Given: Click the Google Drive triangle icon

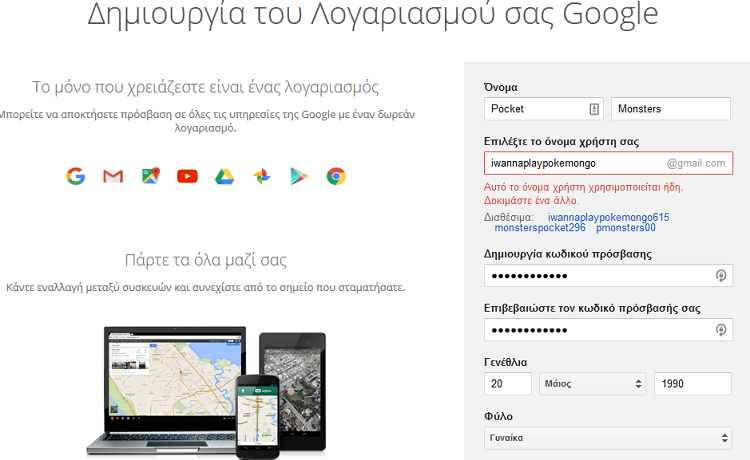Looking at the screenshot, I should click(x=224, y=176).
